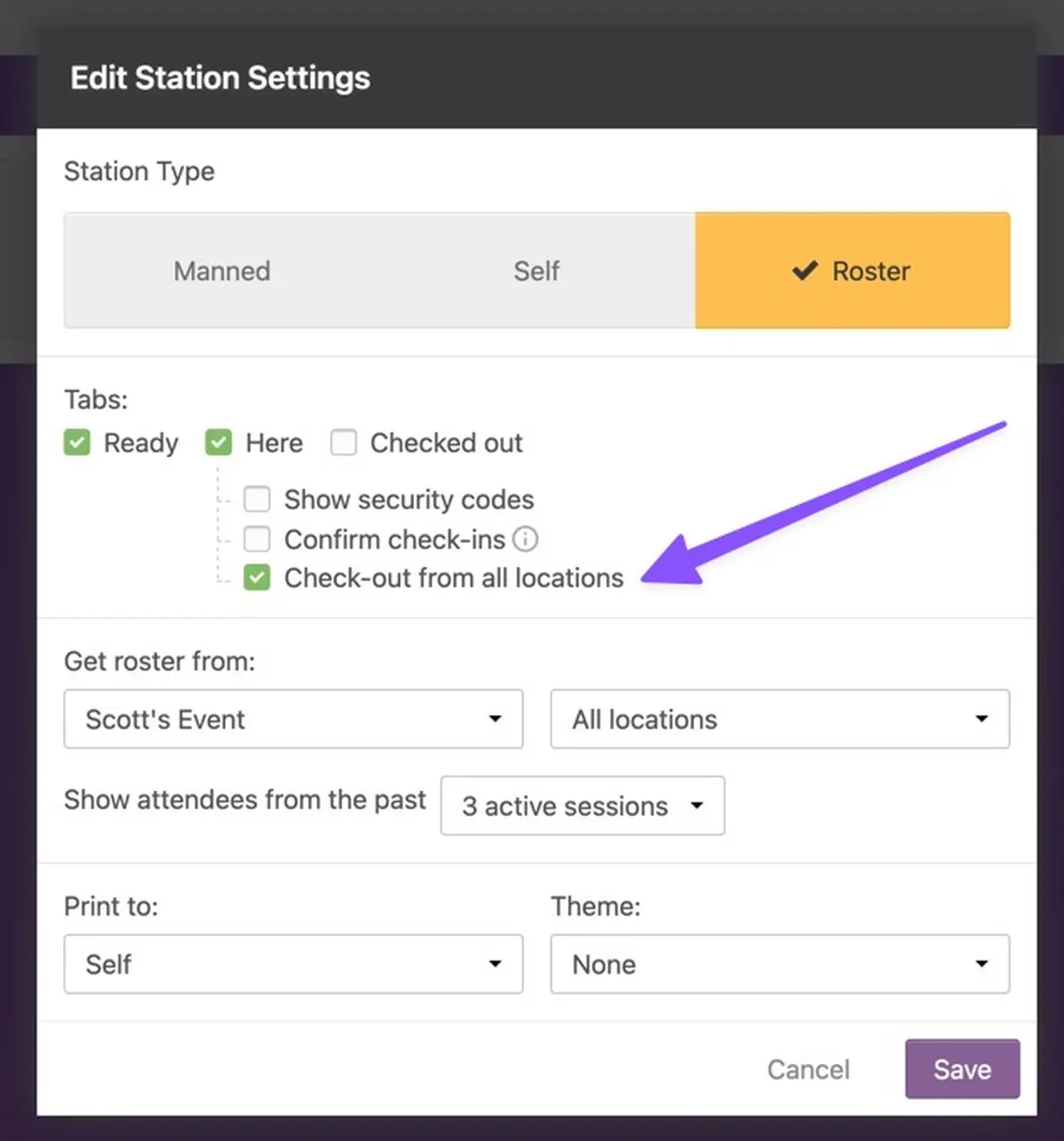Click the checkmark icon on Roster
Image resolution: width=1064 pixels, height=1141 pixels.
tap(804, 270)
